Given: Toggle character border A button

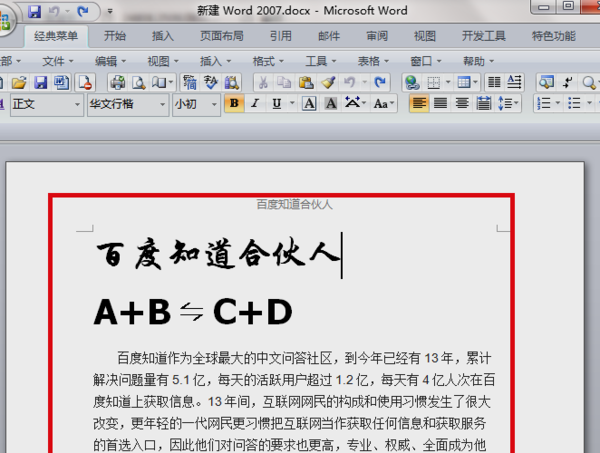Looking at the screenshot, I should pyautogui.click(x=309, y=103).
